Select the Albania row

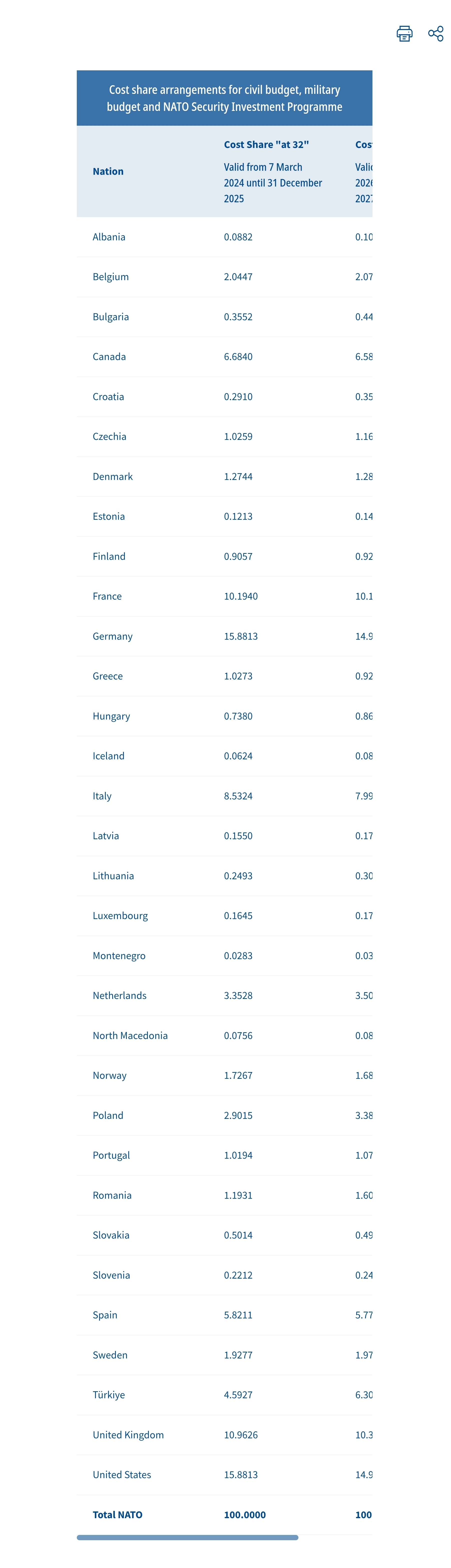[x=109, y=237]
